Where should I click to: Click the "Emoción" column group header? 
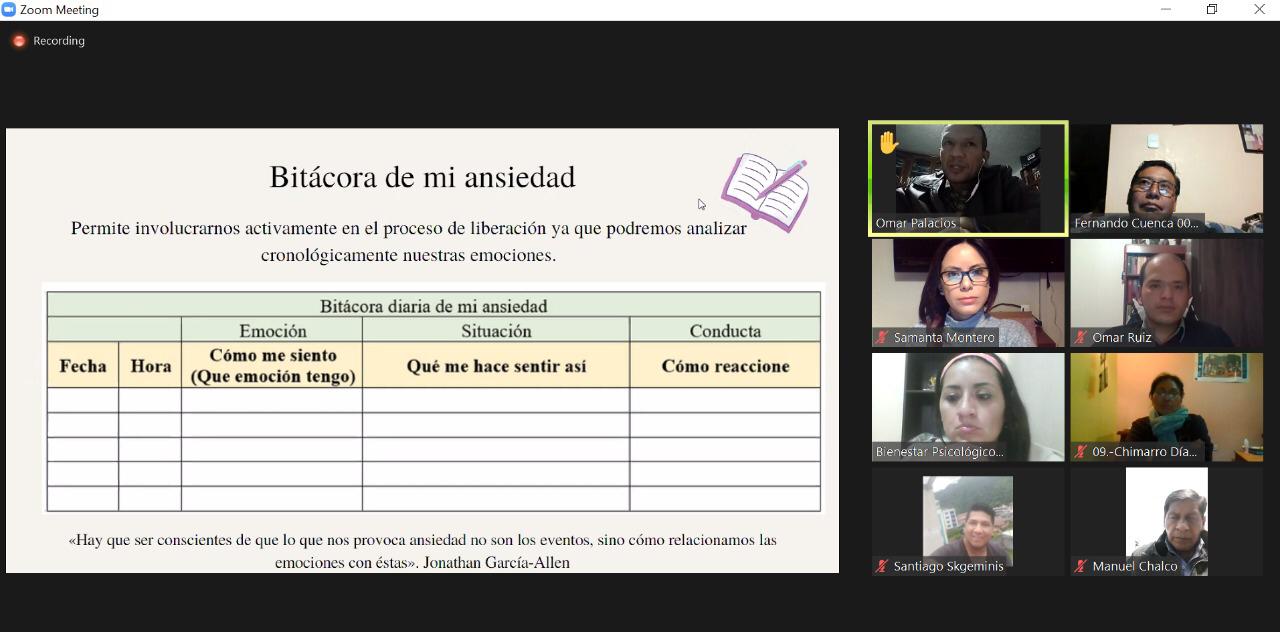pyautogui.click(x=272, y=331)
